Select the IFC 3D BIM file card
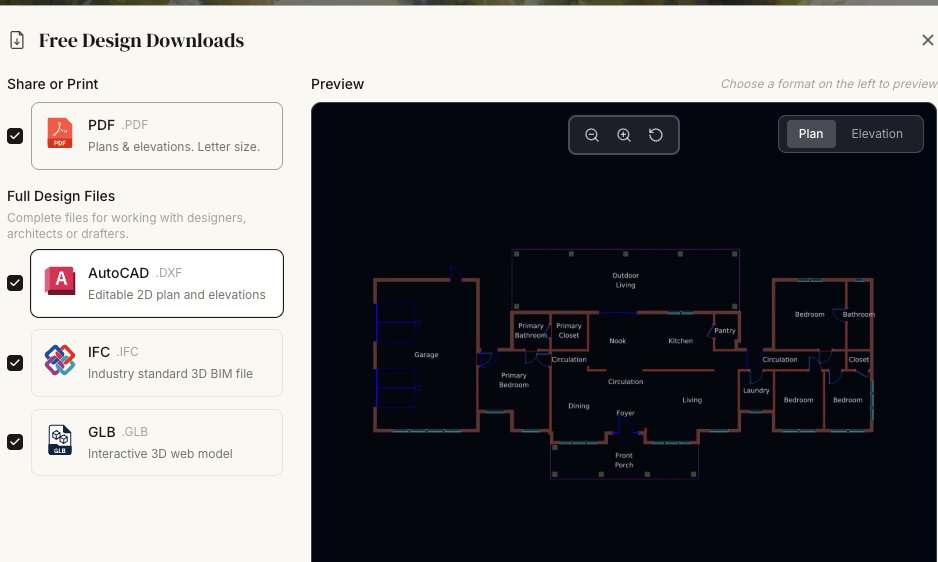This screenshot has height=562, width=938. click(x=157, y=363)
